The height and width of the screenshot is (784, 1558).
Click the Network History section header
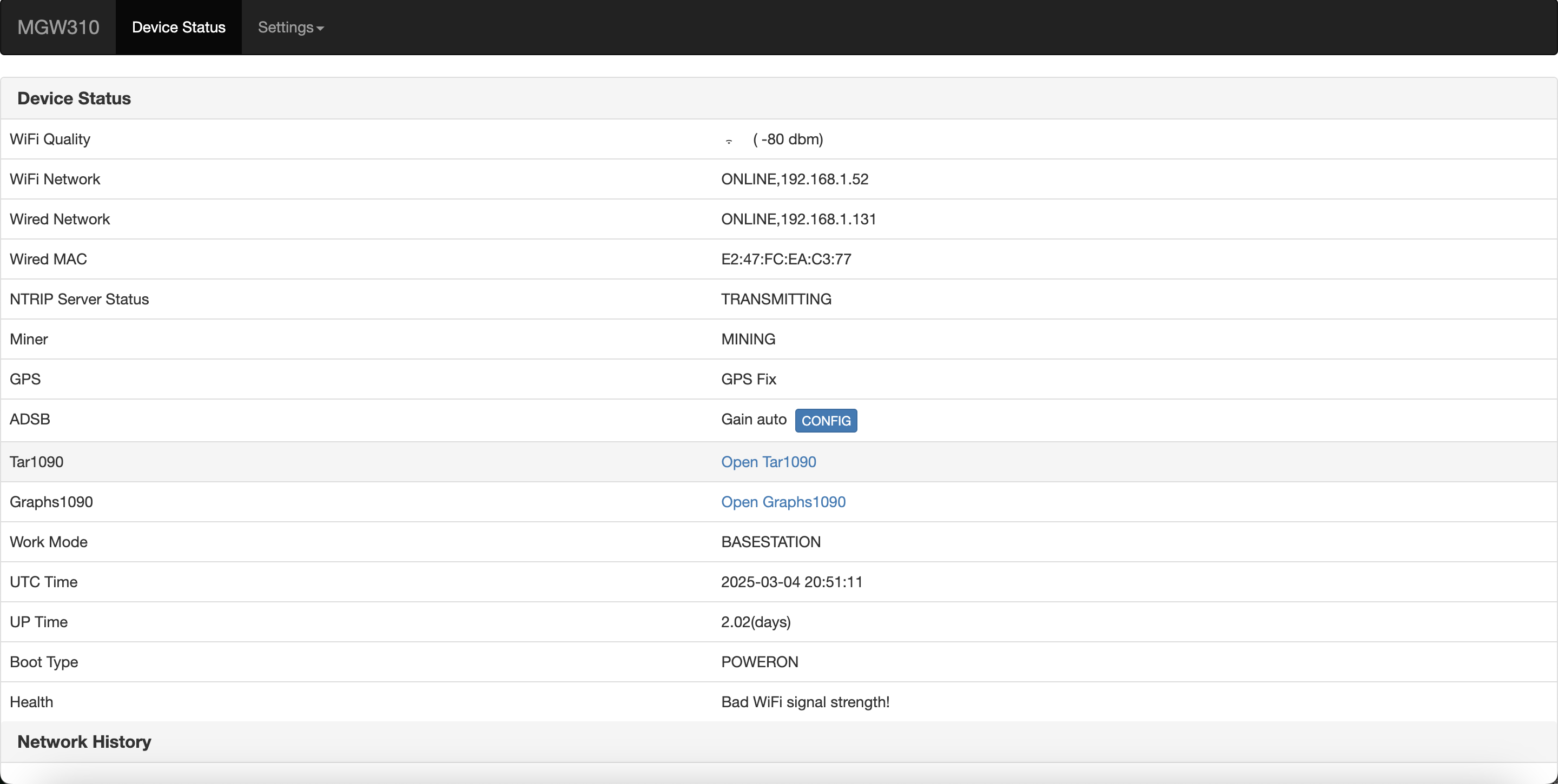point(84,742)
